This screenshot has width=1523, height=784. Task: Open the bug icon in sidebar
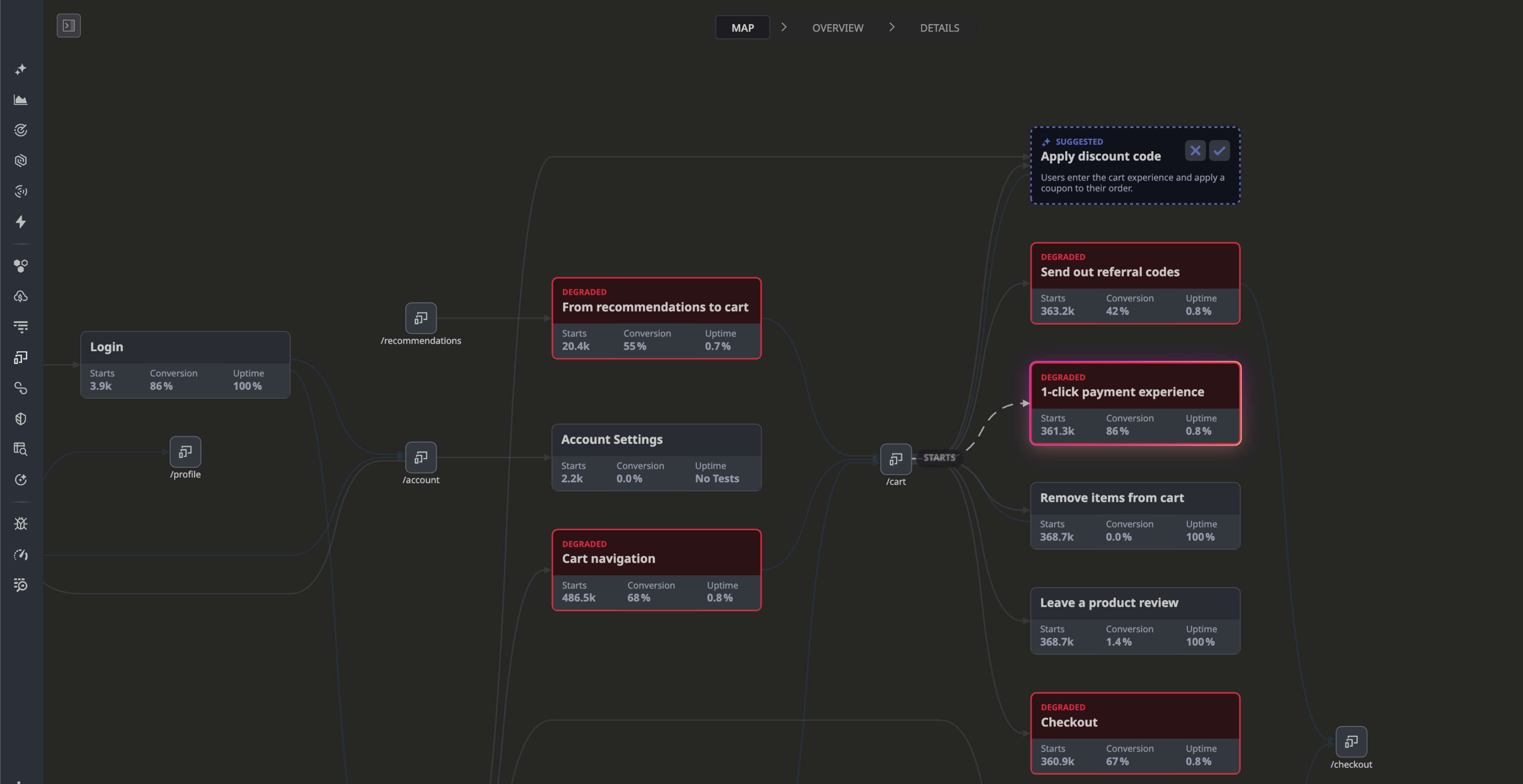pos(21,523)
